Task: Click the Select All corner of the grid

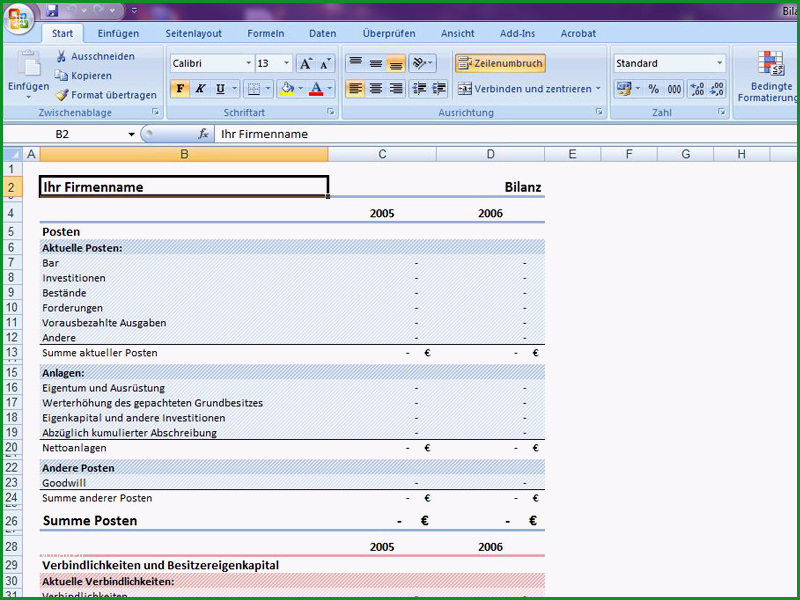Action: [x=13, y=154]
